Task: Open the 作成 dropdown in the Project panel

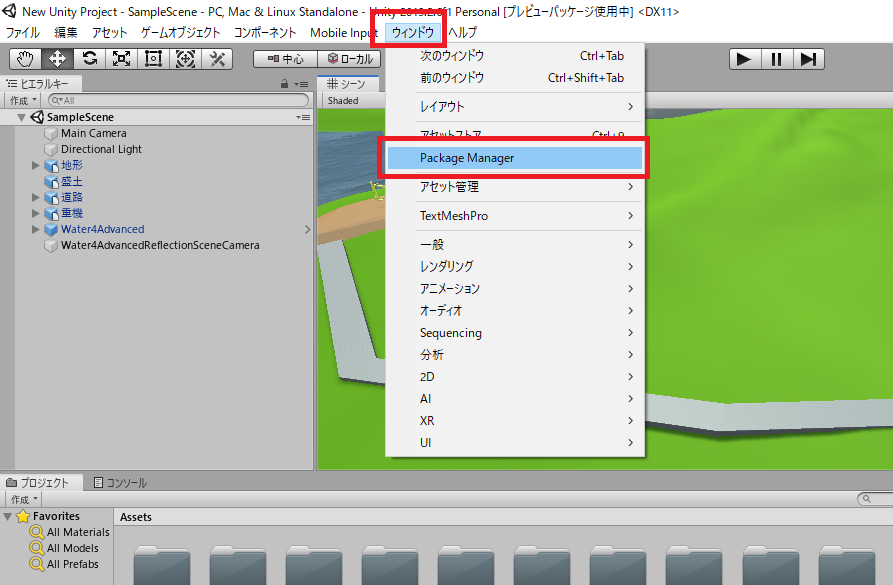Action: point(22,498)
